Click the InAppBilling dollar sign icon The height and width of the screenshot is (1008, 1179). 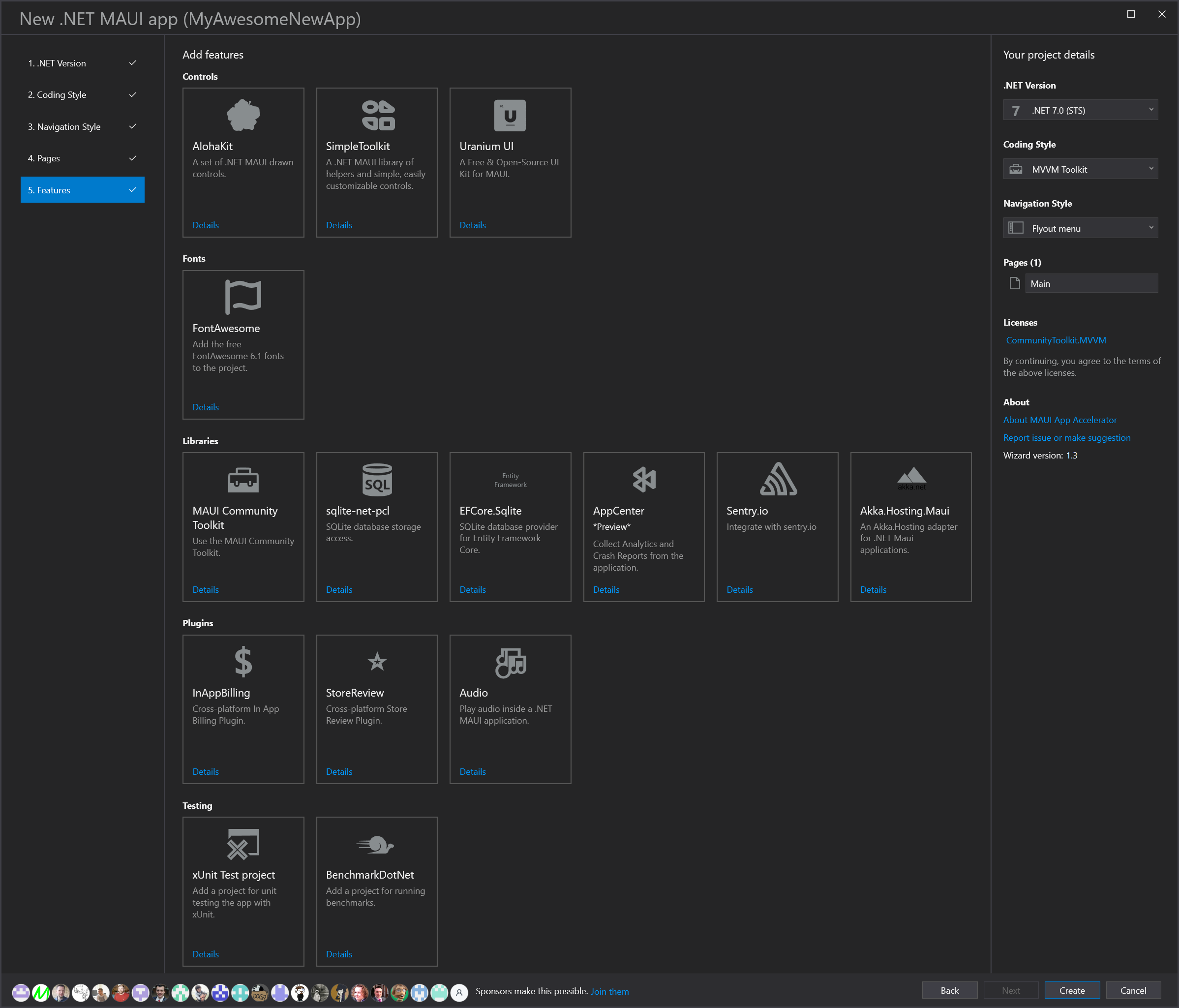(x=243, y=661)
